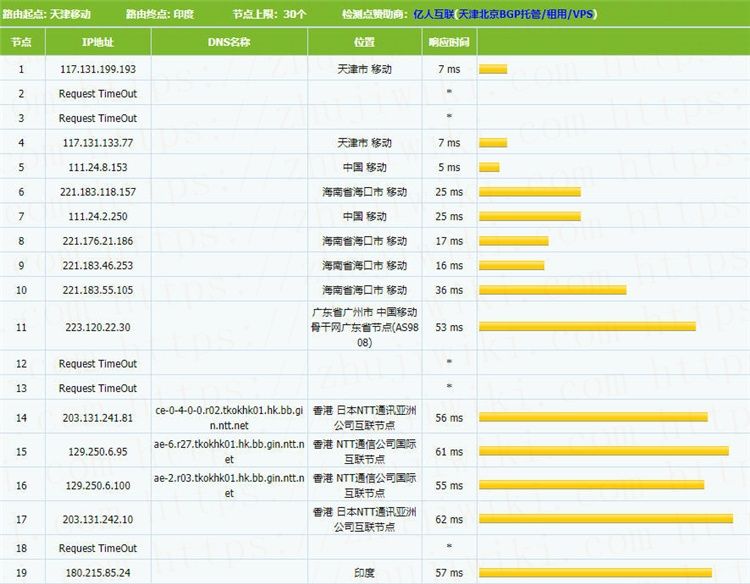Select IP address 111.24.8.153
750x584 pixels.
[x=98, y=167]
